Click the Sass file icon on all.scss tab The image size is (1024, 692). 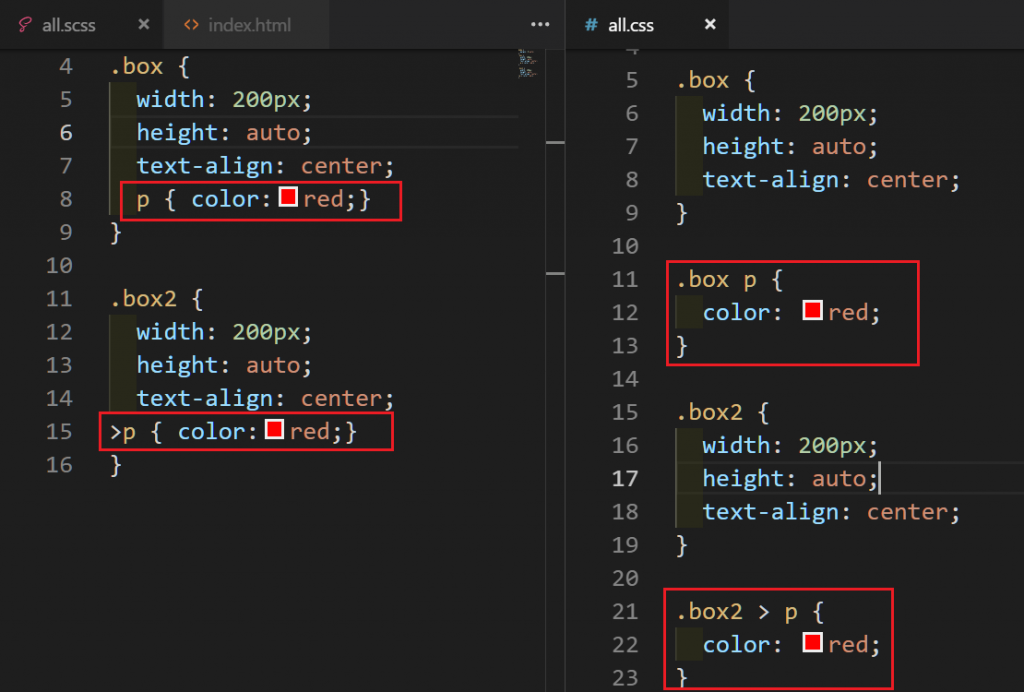pyautogui.click(x=25, y=25)
